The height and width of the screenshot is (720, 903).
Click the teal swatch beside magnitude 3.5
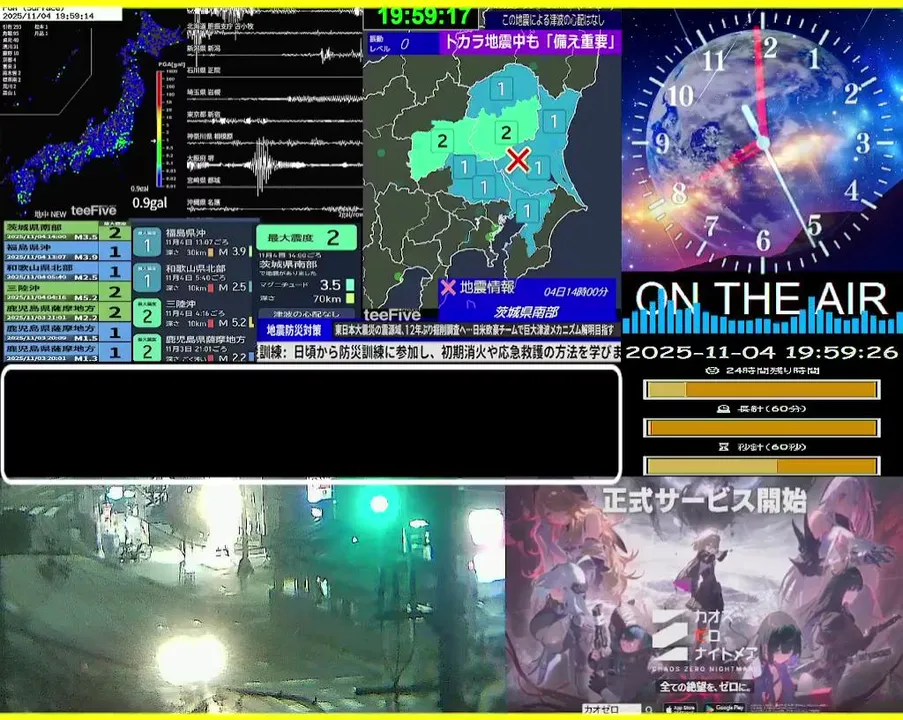pyautogui.click(x=350, y=285)
